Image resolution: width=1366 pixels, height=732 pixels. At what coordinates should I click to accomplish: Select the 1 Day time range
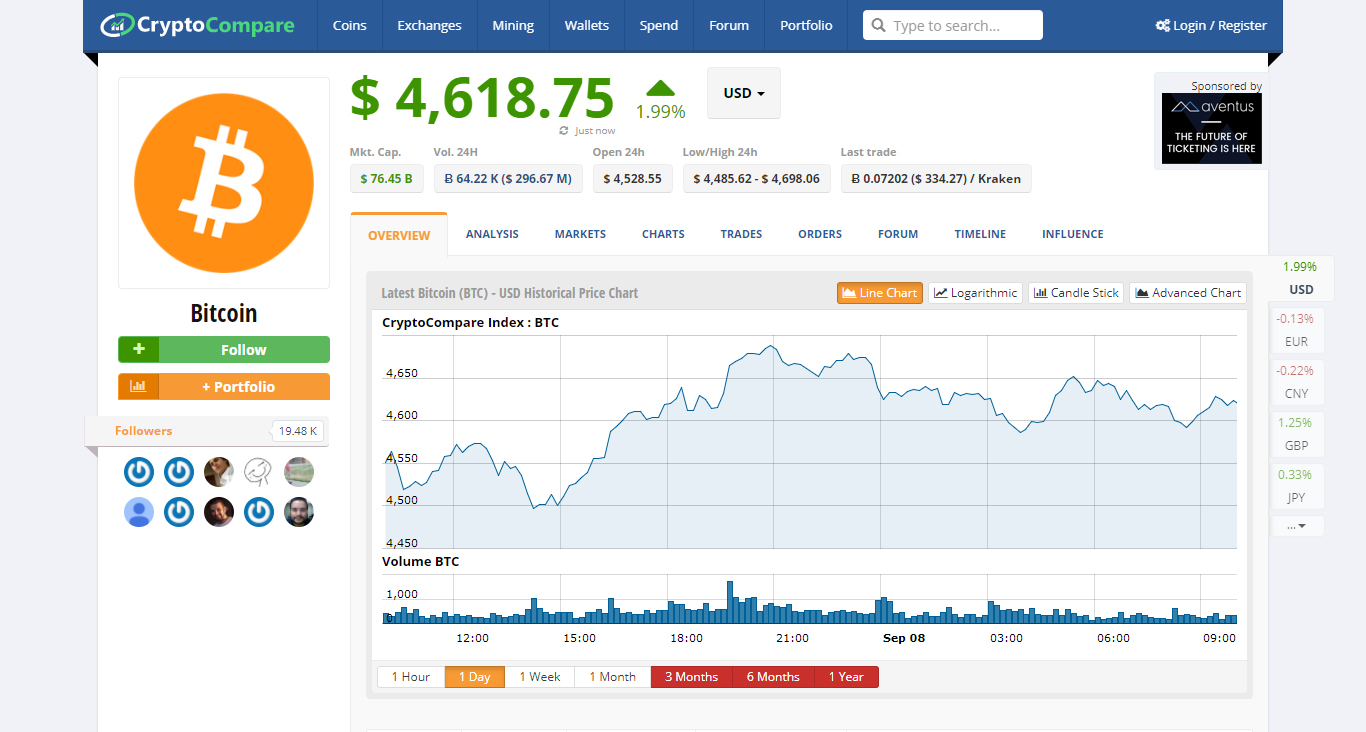[475, 677]
